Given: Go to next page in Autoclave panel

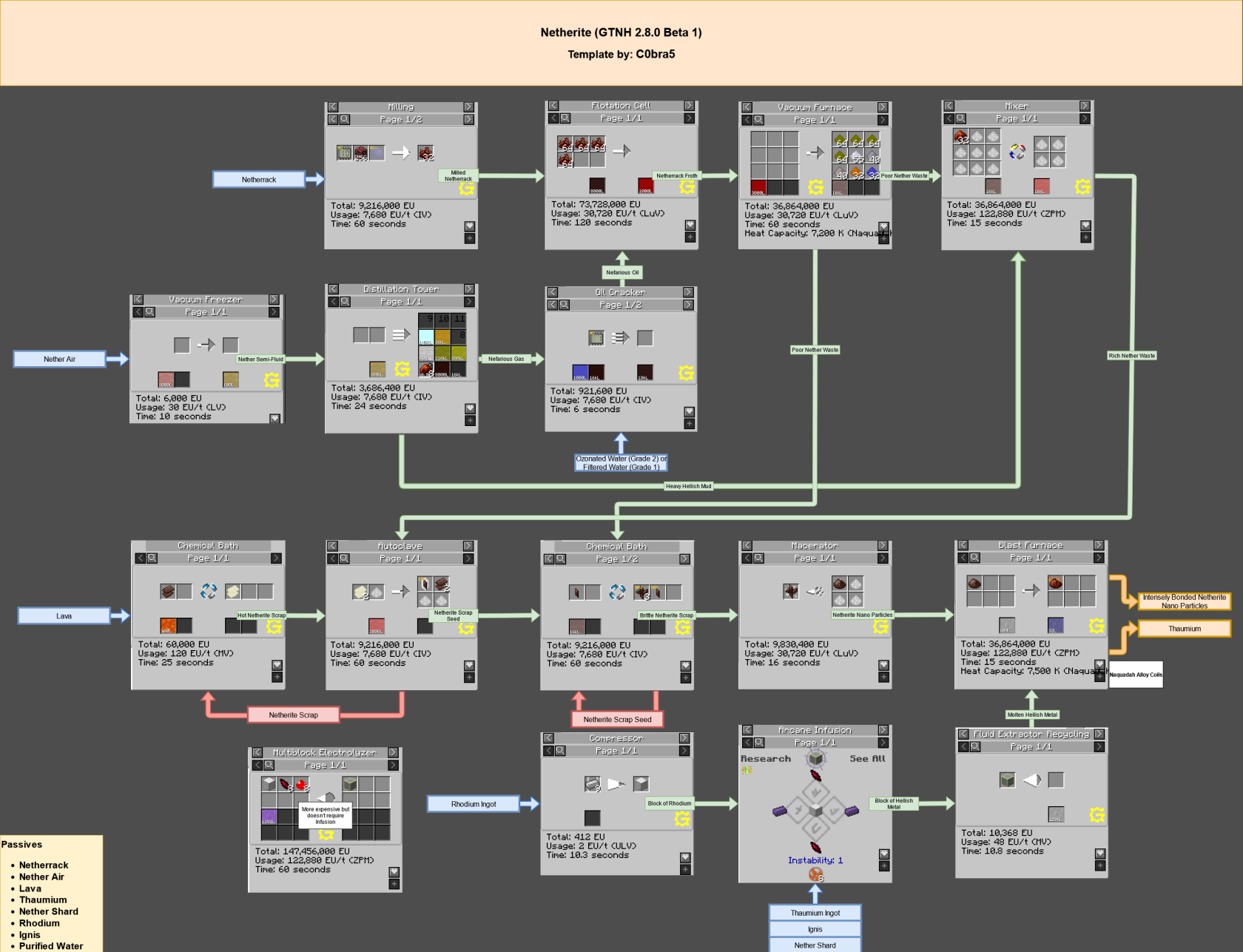Looking at the screenshot, I should (x=468, y=558).
